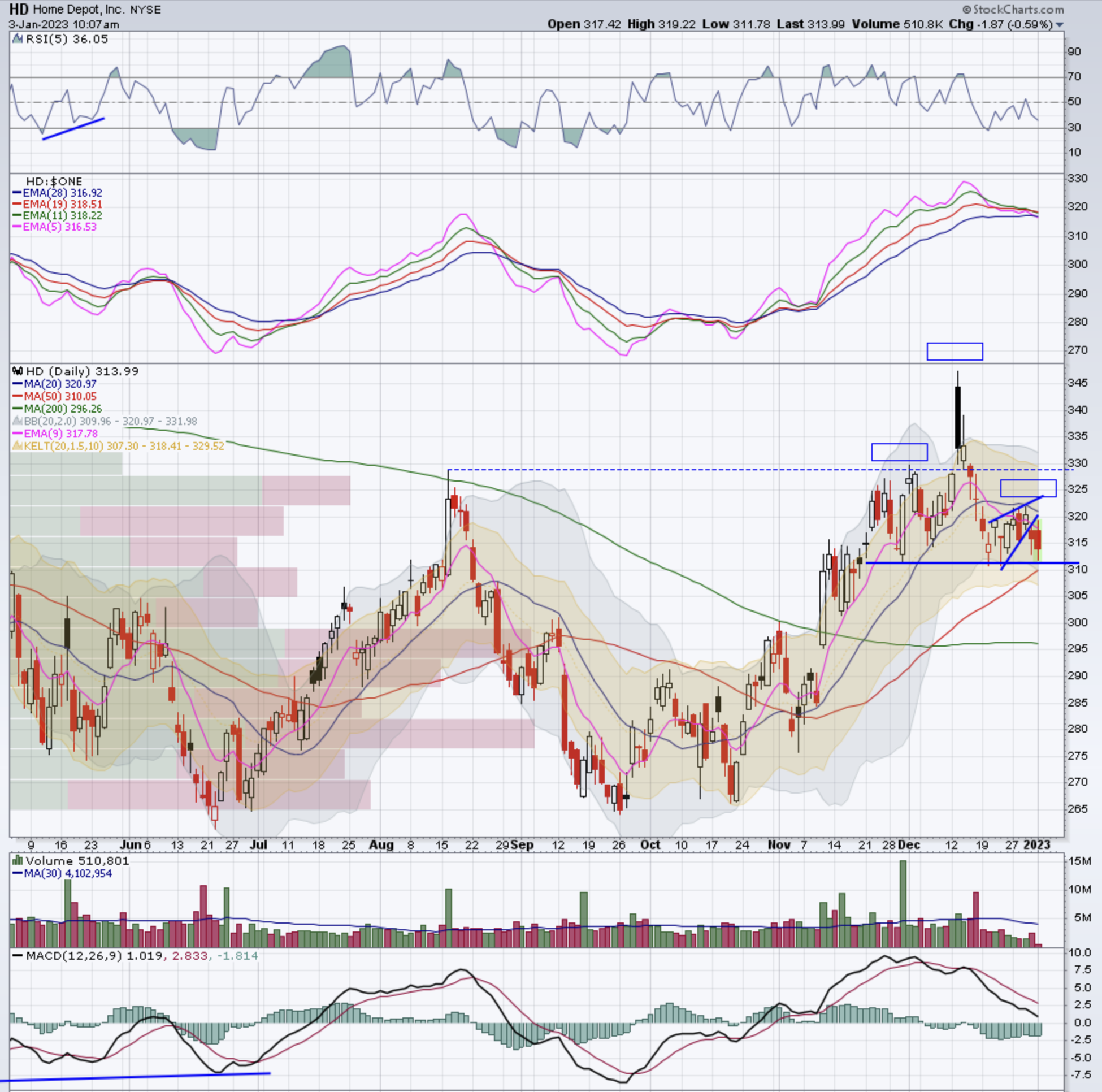The image size is (1102, 1092).
Task: Click the 'RSI(5) 36.05' indicator label
Action: tap(67, 39)
